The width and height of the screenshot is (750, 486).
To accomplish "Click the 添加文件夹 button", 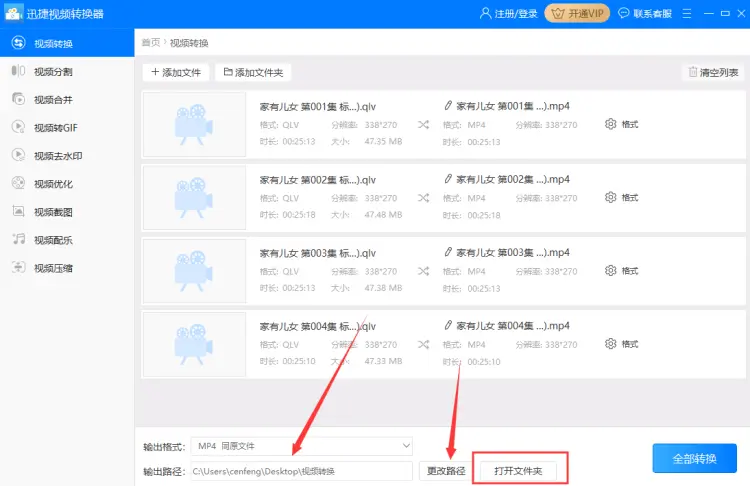I will click(253, 72).
